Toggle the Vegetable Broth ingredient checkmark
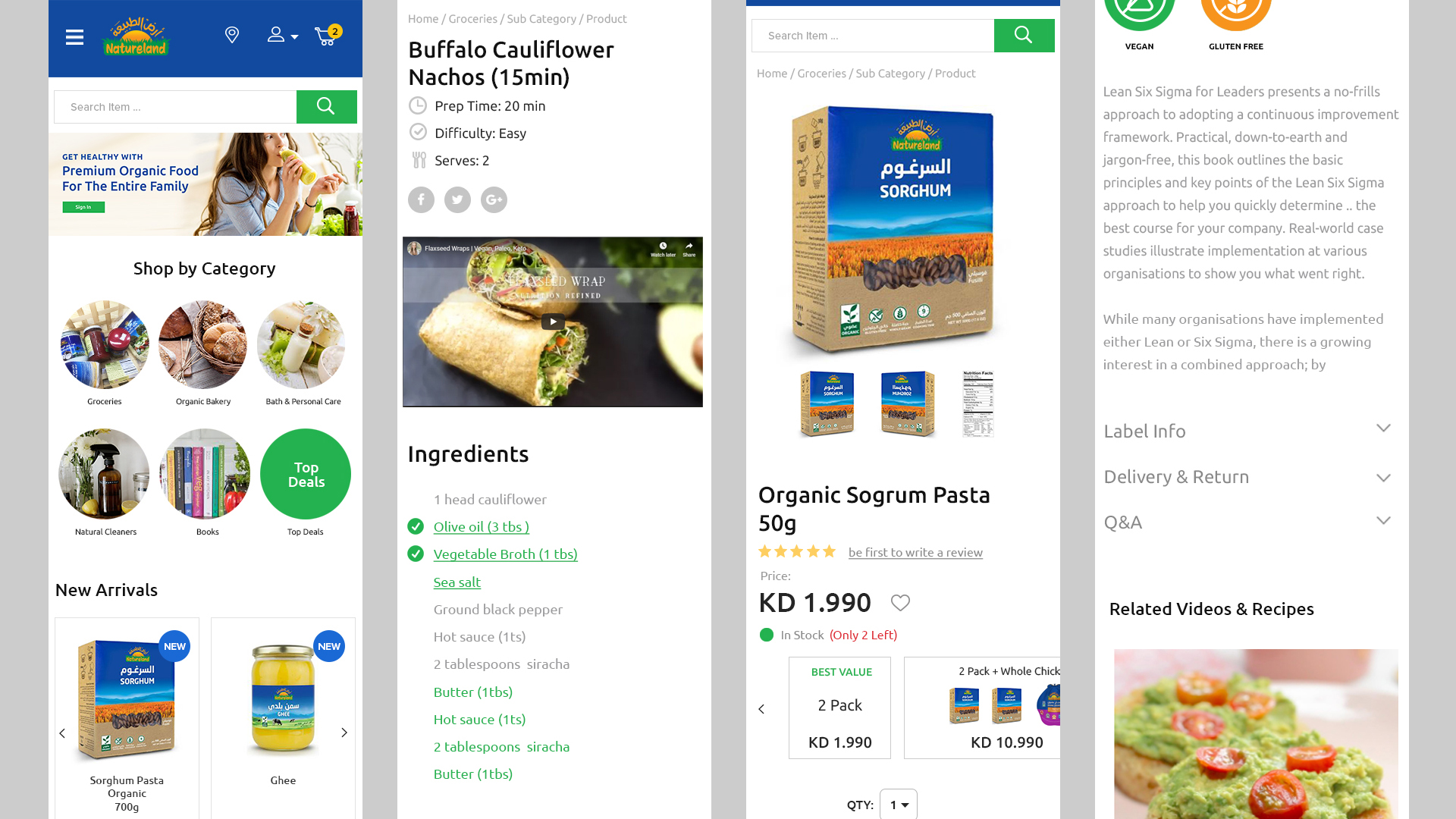 point(416,554)
